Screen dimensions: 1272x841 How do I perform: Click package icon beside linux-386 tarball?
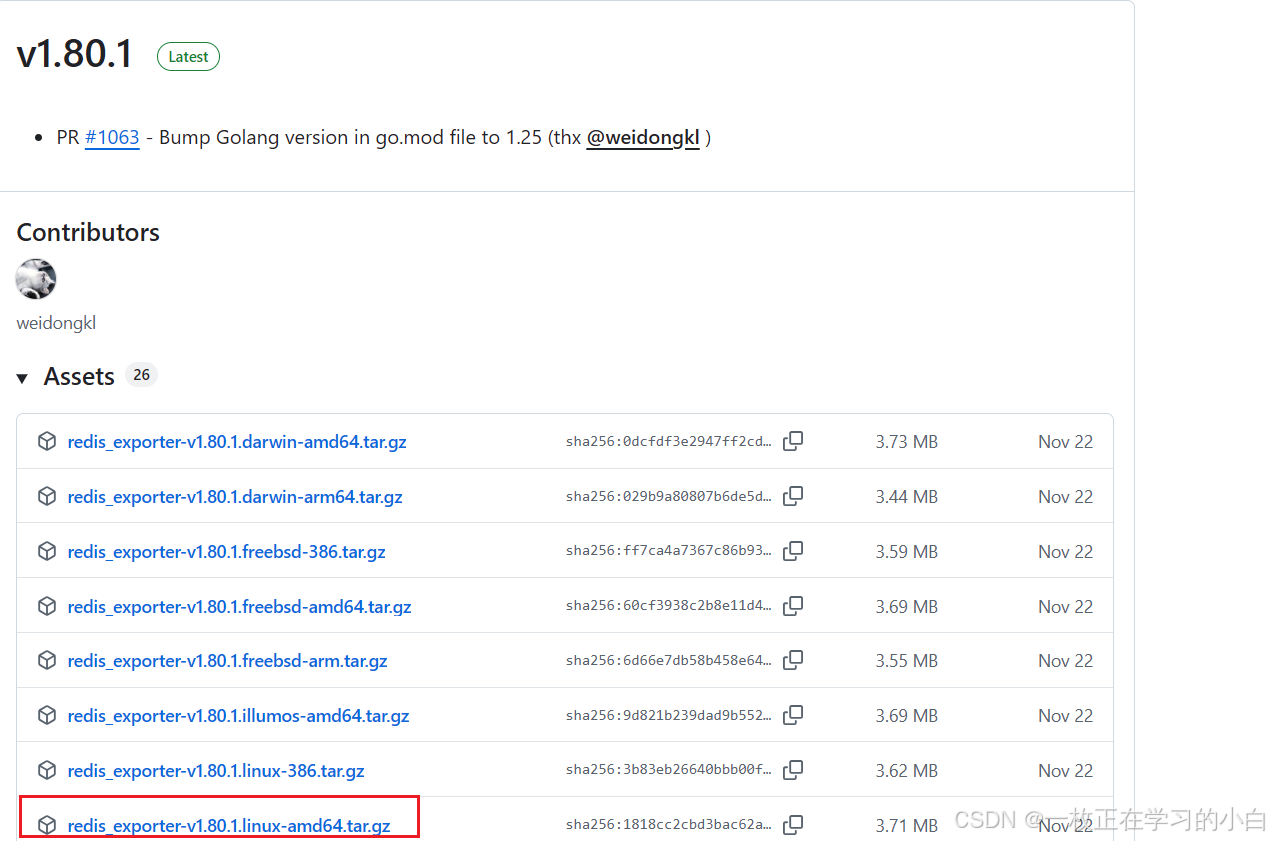47,770
